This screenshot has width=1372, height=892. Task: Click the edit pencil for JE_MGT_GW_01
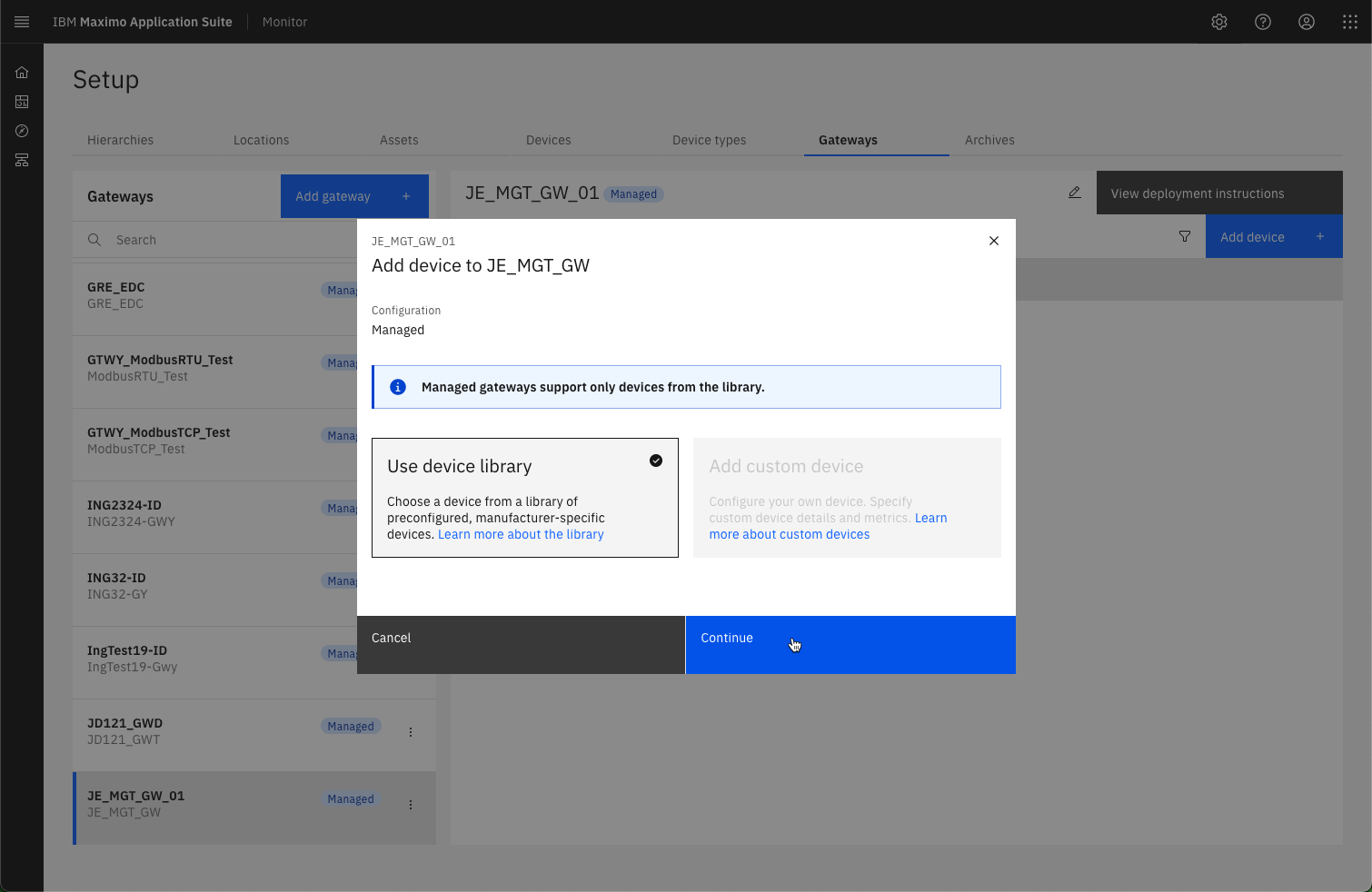point(1075,193)
